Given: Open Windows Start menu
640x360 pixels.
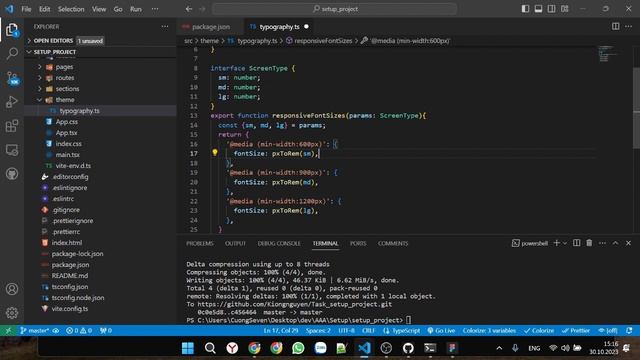Looking at the screenshot, I should (x=188, y=348).
